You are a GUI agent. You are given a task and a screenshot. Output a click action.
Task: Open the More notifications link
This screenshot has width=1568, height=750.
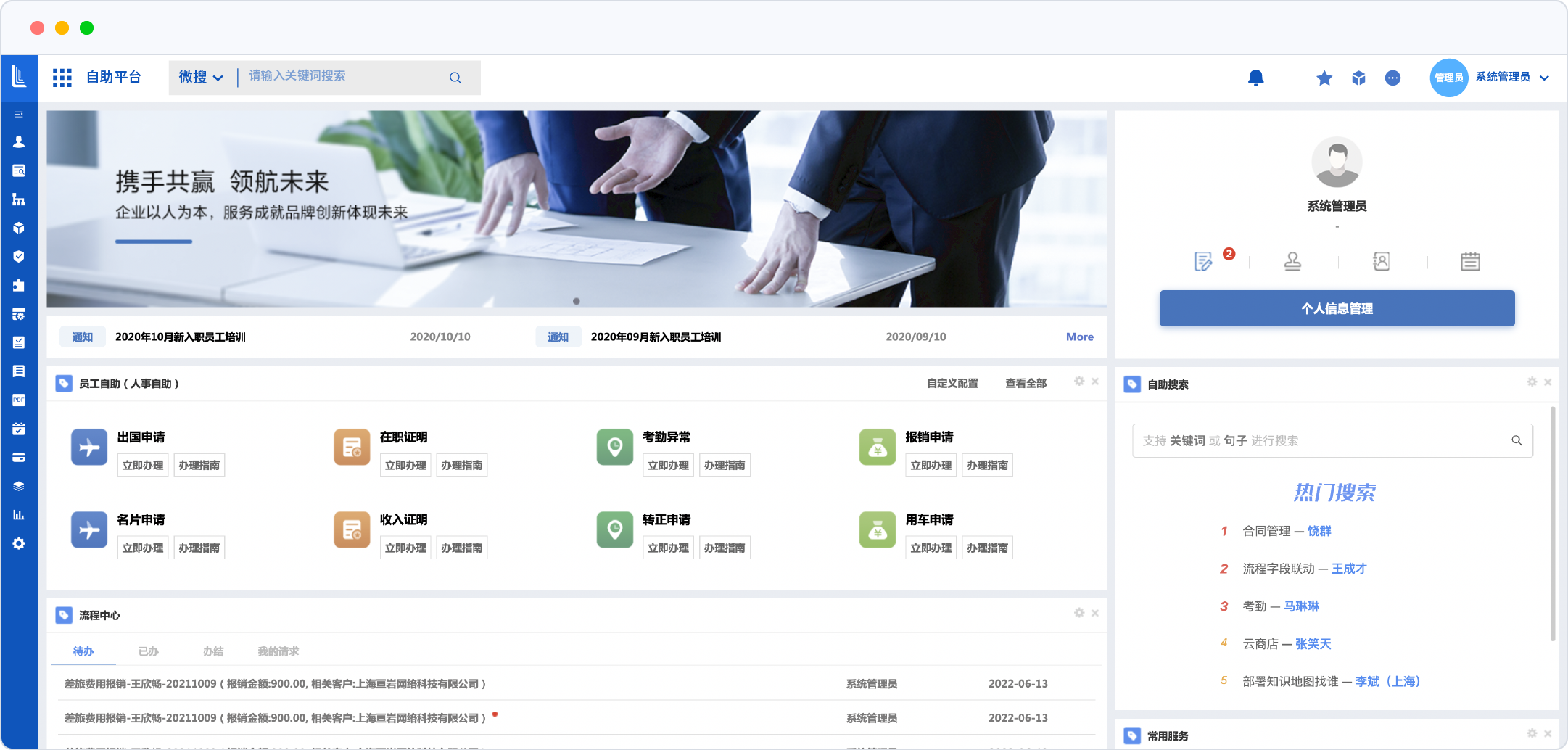point(1079,337)
